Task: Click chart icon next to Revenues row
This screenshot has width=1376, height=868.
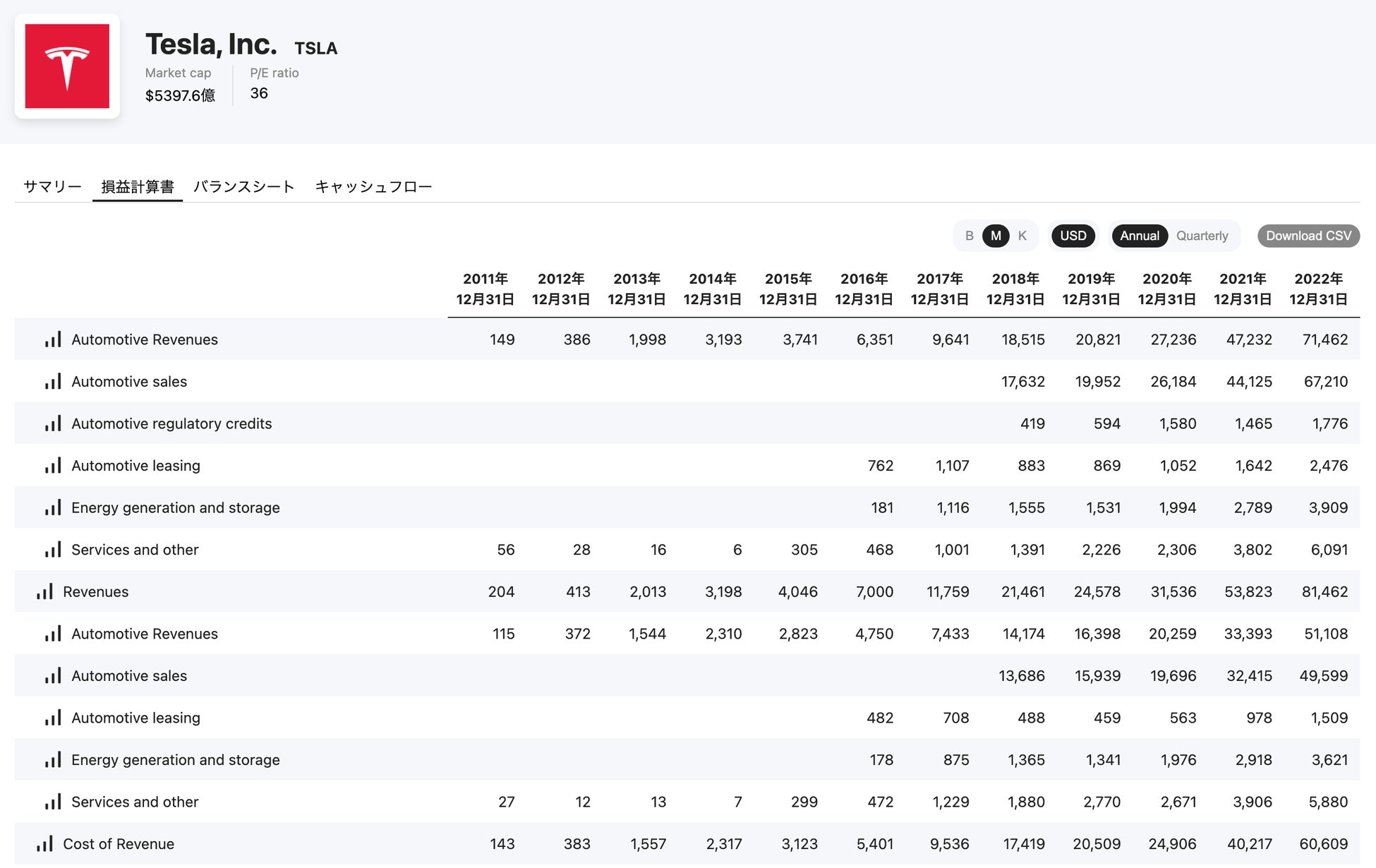Action: [x=44, y=591]
